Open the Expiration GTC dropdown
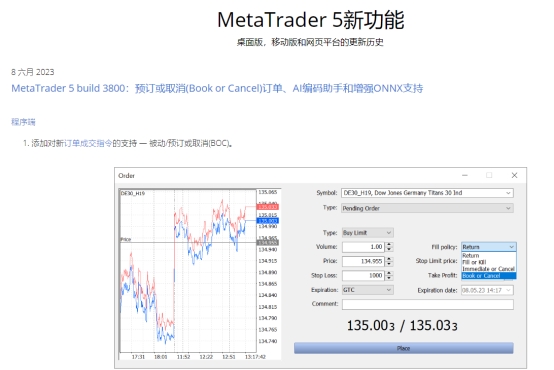 click(x=367, y=290)
